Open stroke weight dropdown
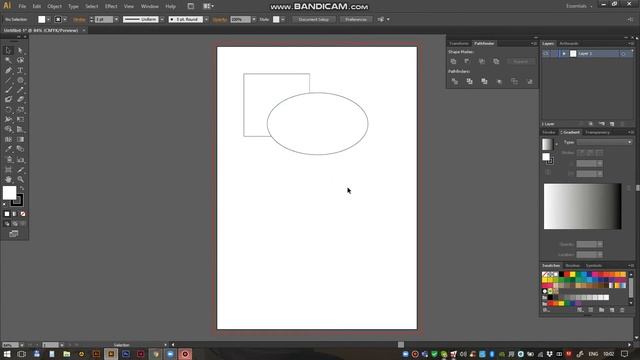Image resolution: width=640 pixels, height=360 pixels. tap(116, 19)
